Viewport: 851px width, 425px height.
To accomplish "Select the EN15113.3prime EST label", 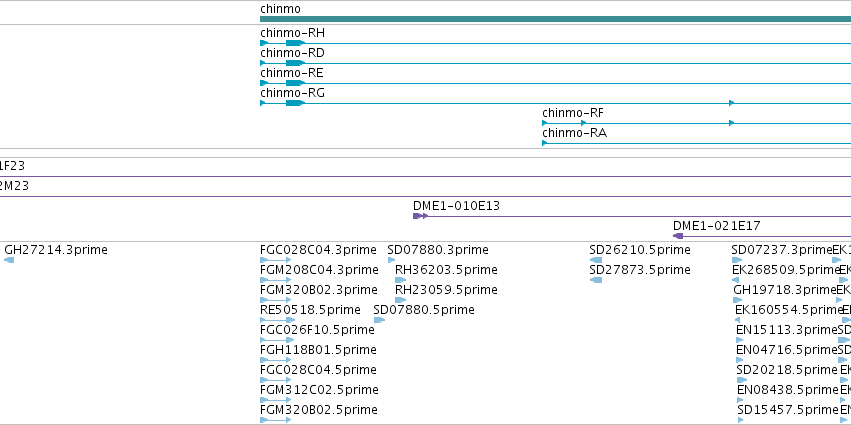I will 786,330.
